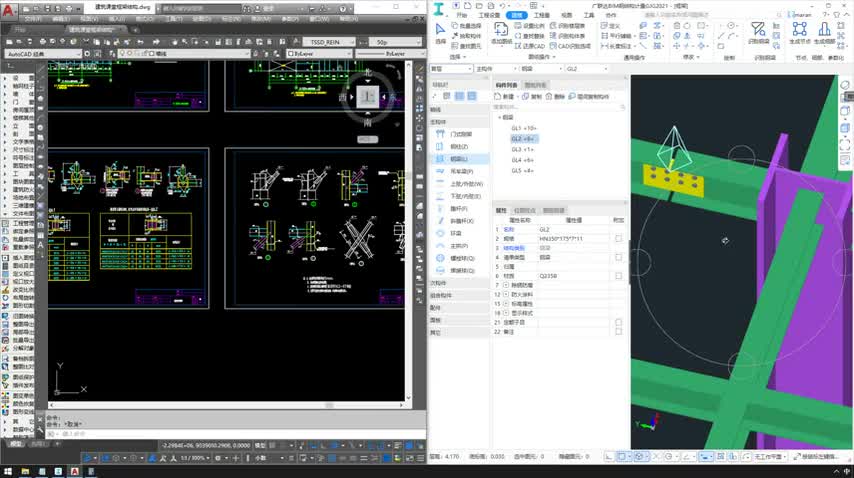This screenshot has width=854, height=478.
Task: Click the 新建 button in component list
Action: (x=504, y=96)
